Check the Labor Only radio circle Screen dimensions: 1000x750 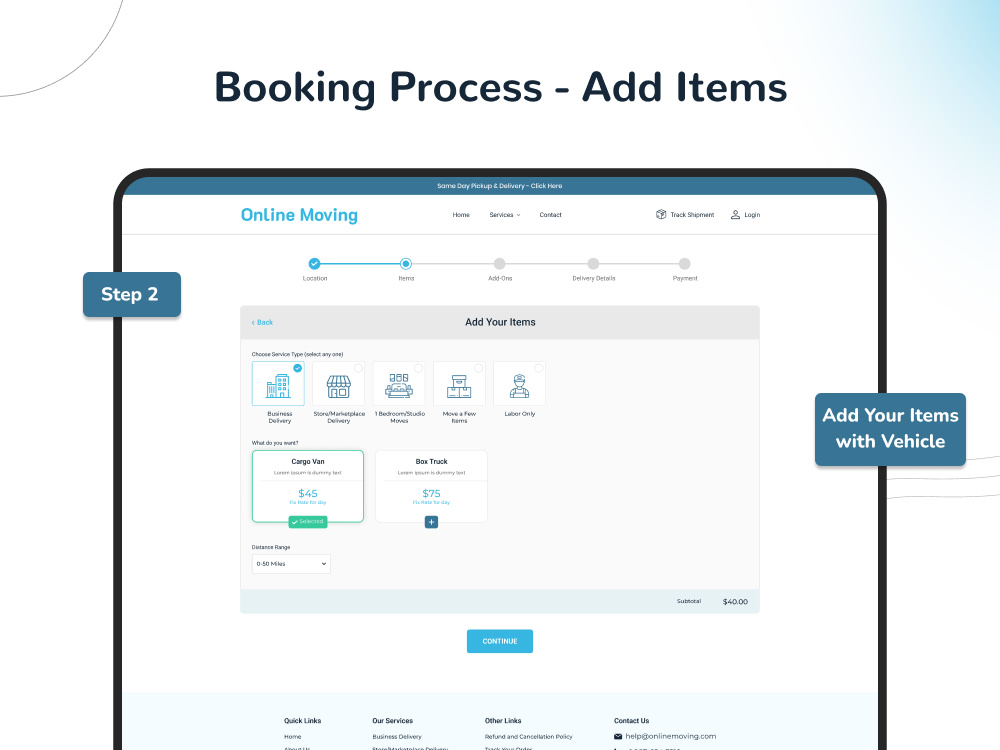coord(539,368)
